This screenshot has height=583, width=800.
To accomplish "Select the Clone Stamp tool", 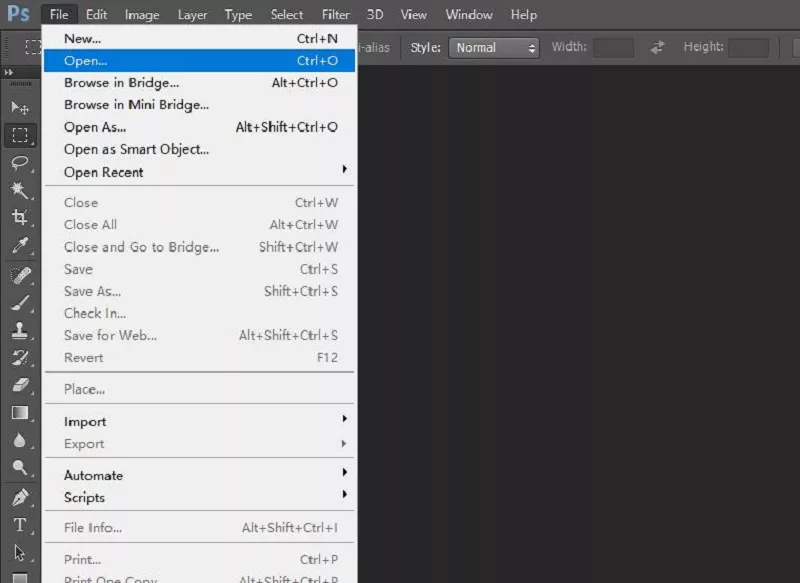I will pyautogui.click(x=20, y=331).
